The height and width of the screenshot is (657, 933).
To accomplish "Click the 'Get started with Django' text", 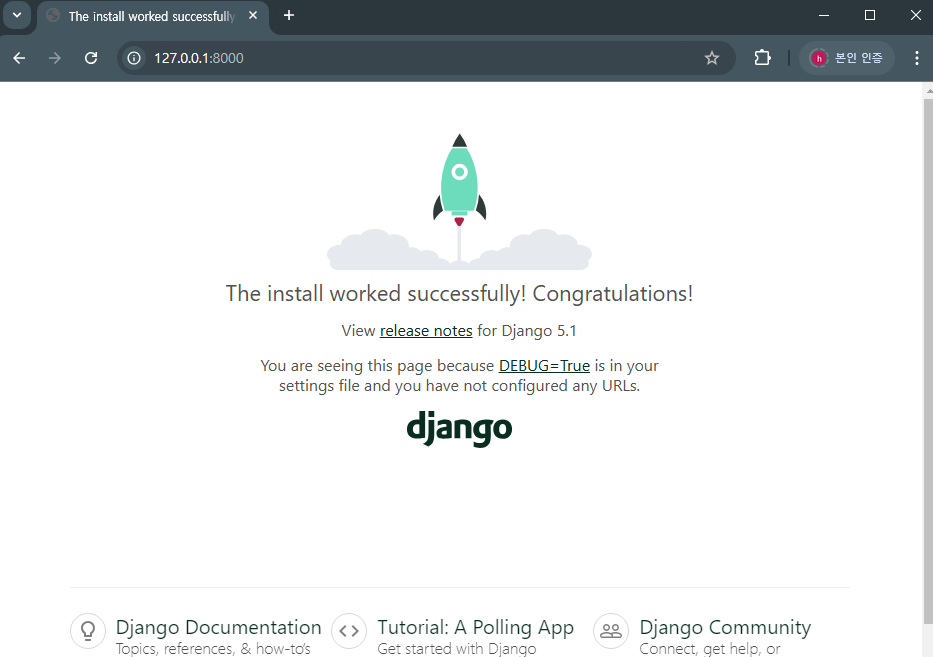I will pyautogui.click(x=457, y=648).
